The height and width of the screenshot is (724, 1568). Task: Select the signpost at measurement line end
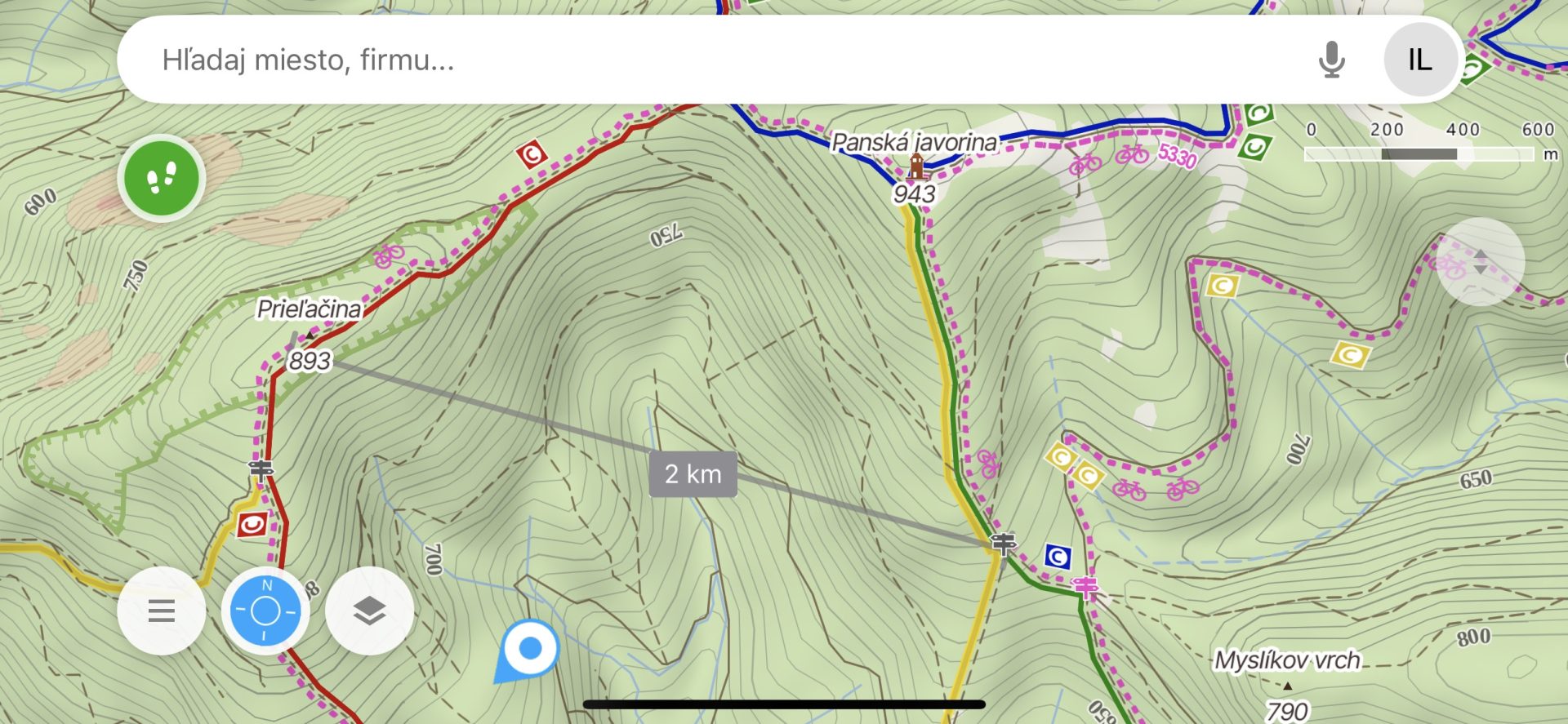[1003, 542]
